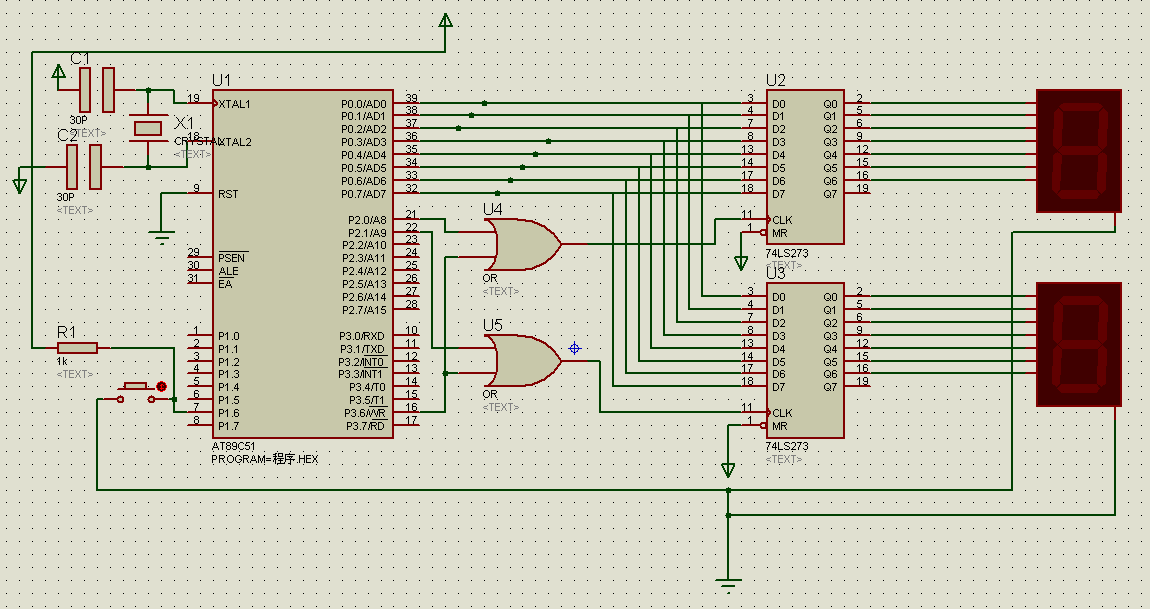The image size is (1150, 609).
Task: Click the CLK pin label on U3
Action: tap(782, 413)
